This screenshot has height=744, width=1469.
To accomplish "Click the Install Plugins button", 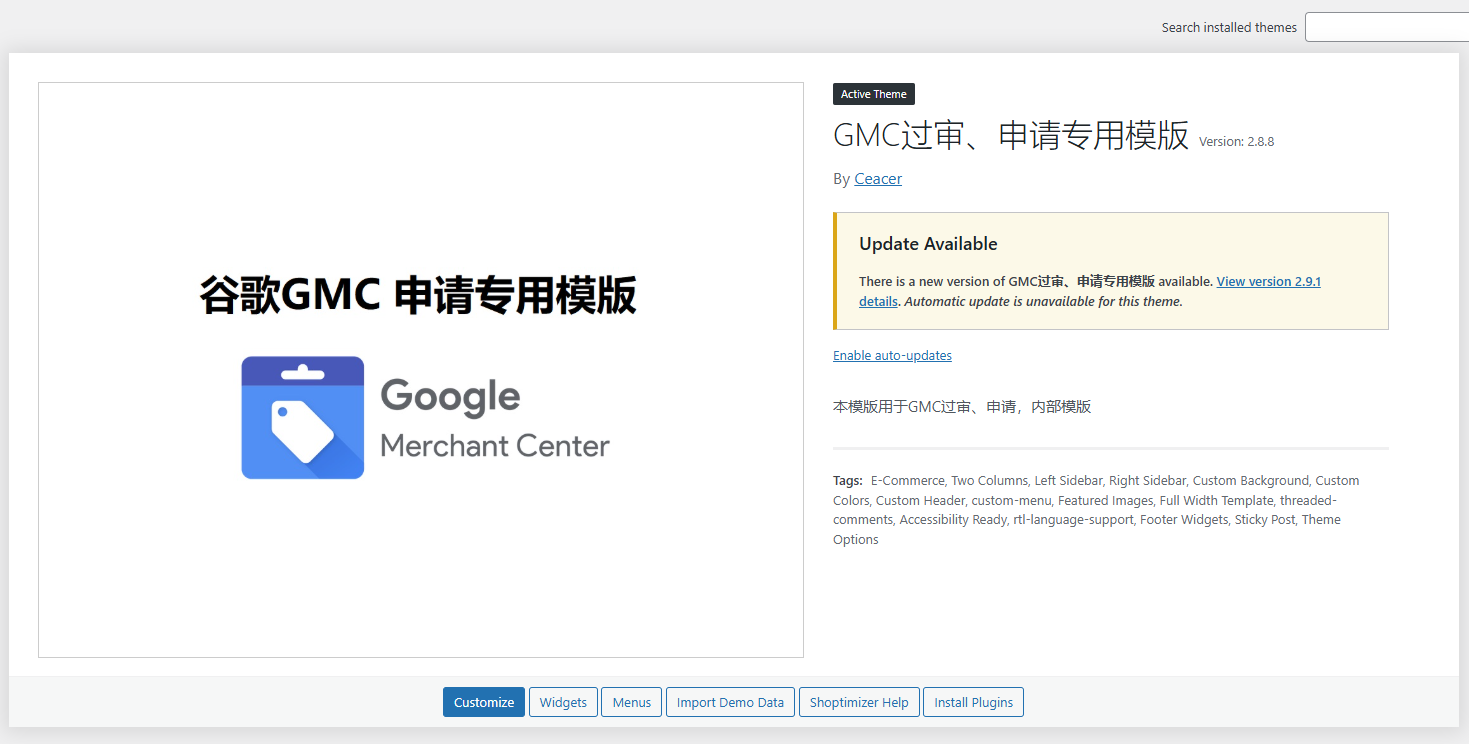I will pos(972,702).
